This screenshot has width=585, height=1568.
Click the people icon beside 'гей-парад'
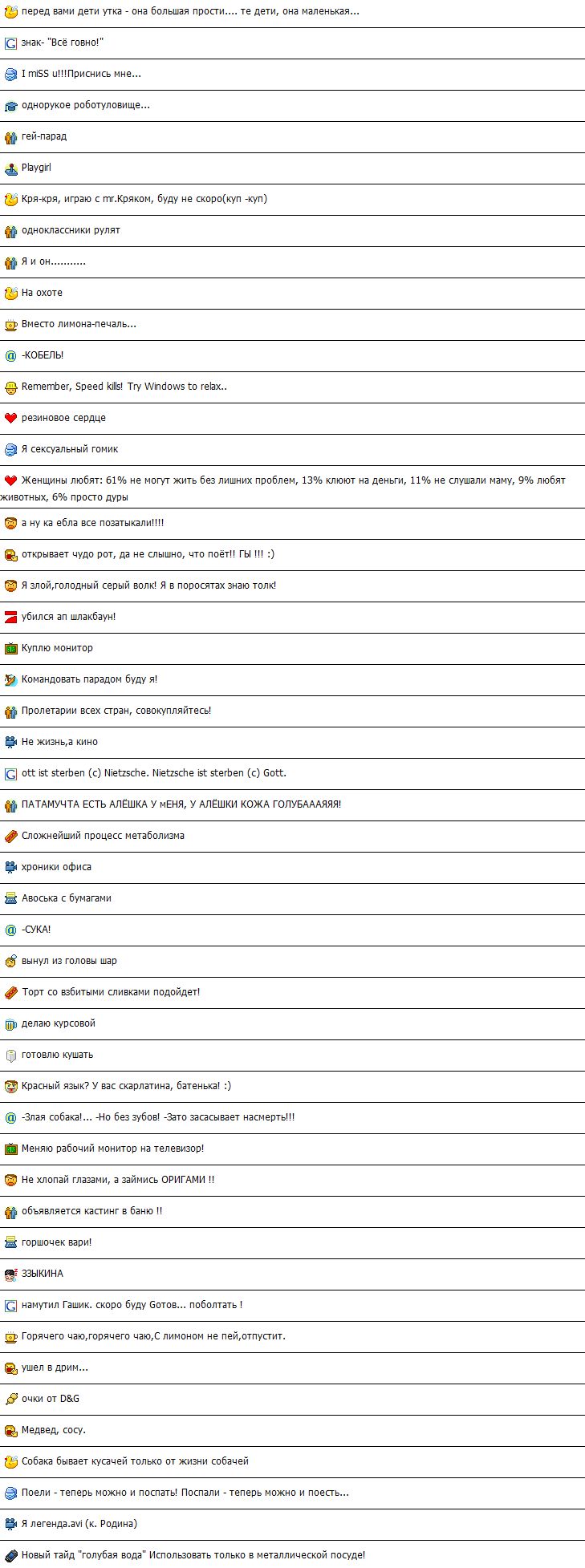10,136
